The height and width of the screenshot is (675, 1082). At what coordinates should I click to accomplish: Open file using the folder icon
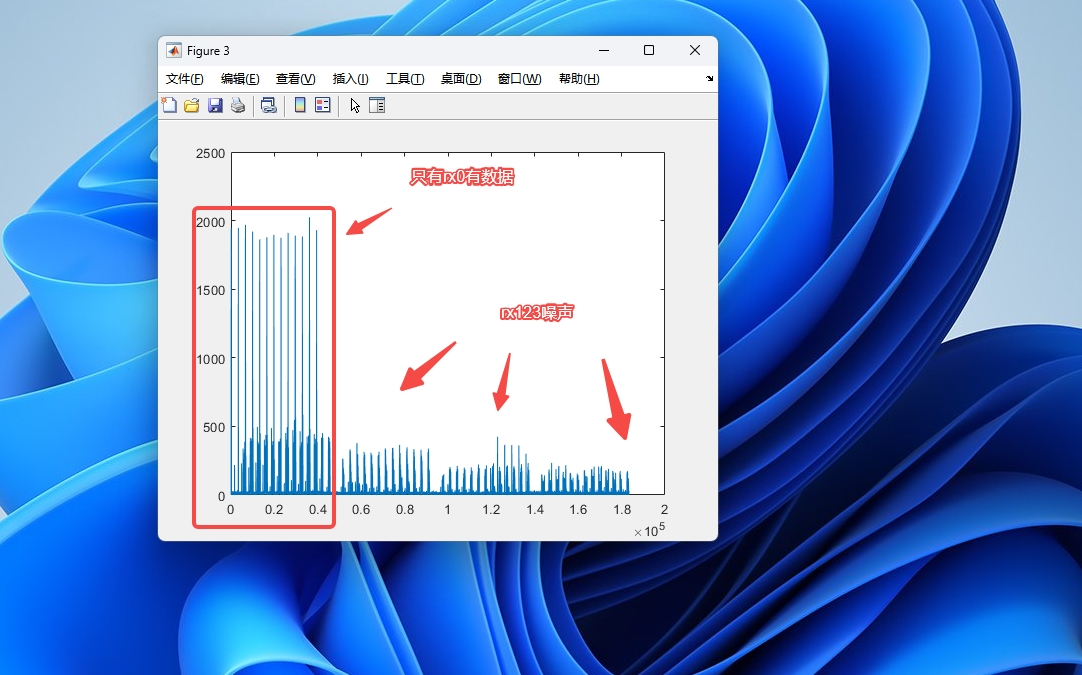tap(192, 106)
